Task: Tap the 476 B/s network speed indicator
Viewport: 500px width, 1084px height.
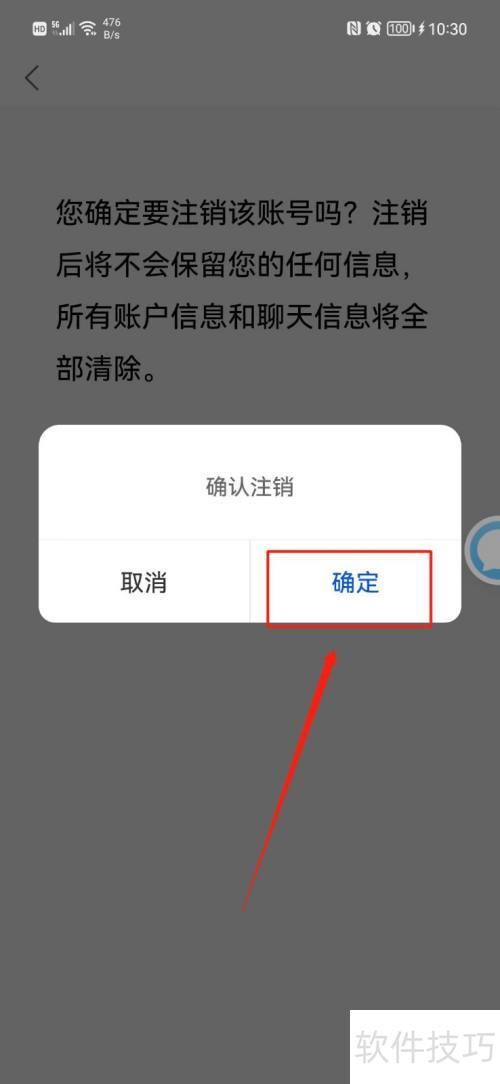Action: pyautogui.click(x=111, y=28)
